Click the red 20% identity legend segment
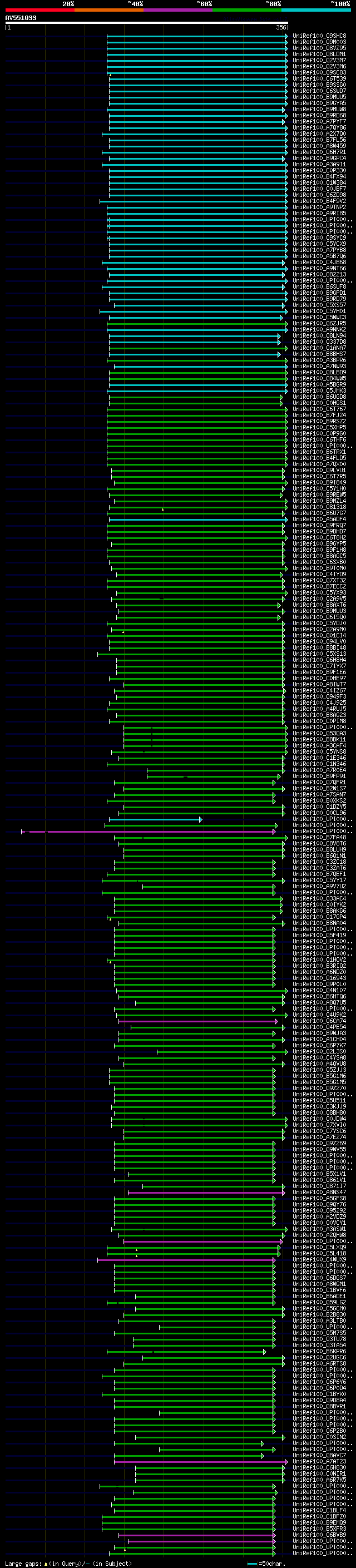 [39, 11]
